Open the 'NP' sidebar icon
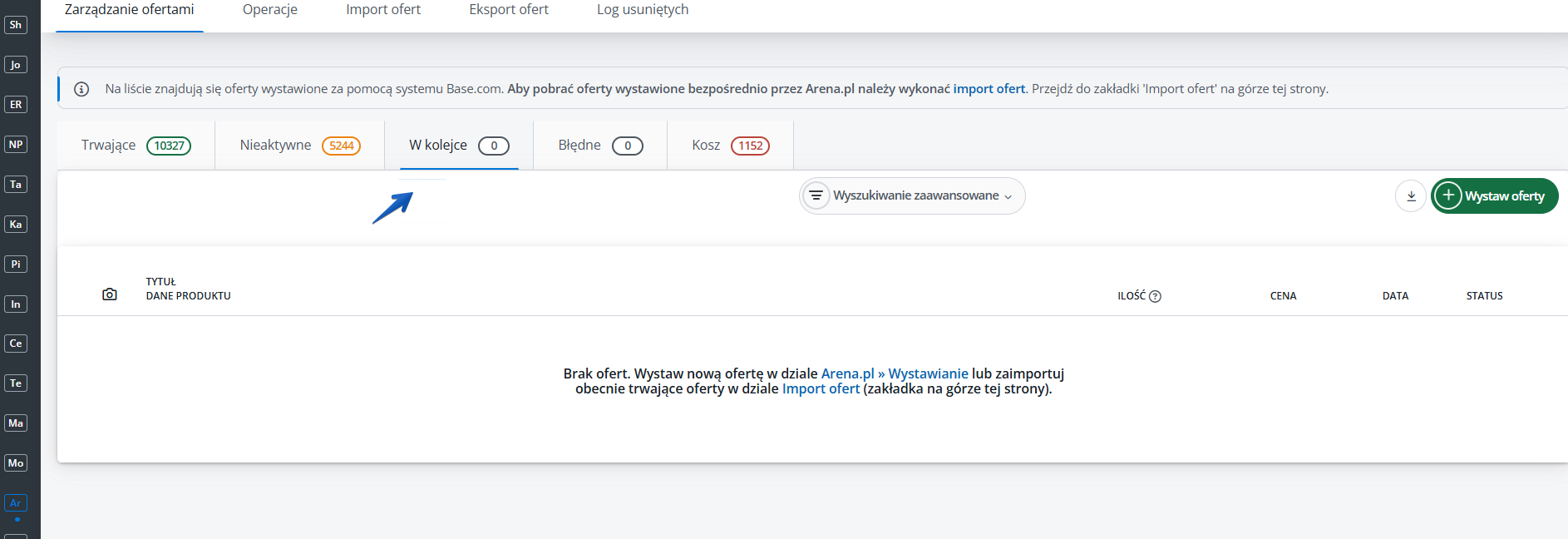The width and height of the screenshot is (1568, 539). (x=16, y=145)
